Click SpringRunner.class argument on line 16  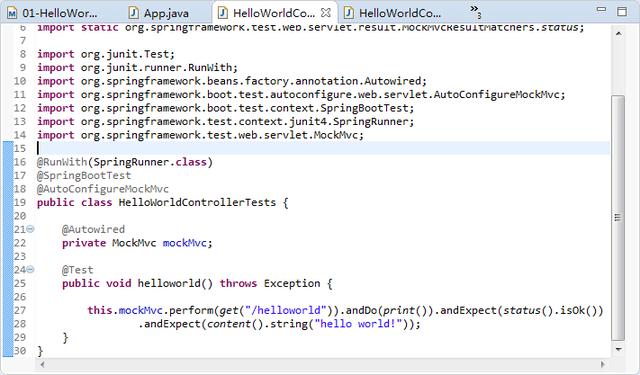click(150, 162)
